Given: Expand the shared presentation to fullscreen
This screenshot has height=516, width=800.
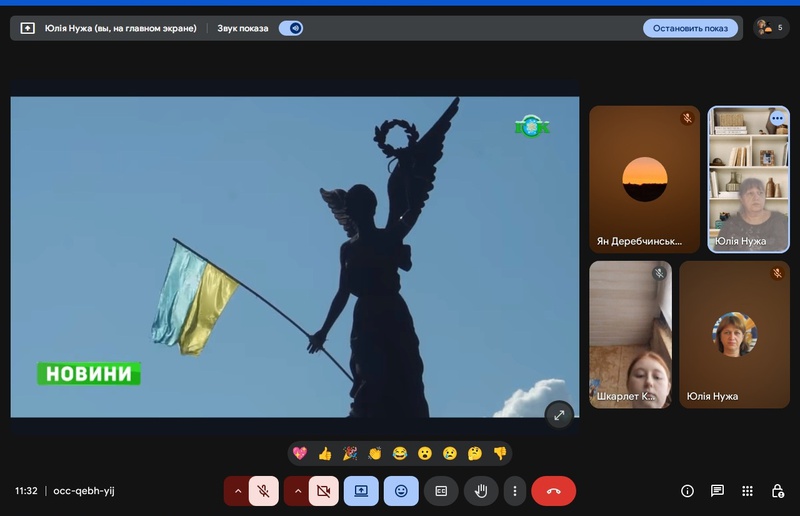Looking at the screenshot, I should [558, 414].
